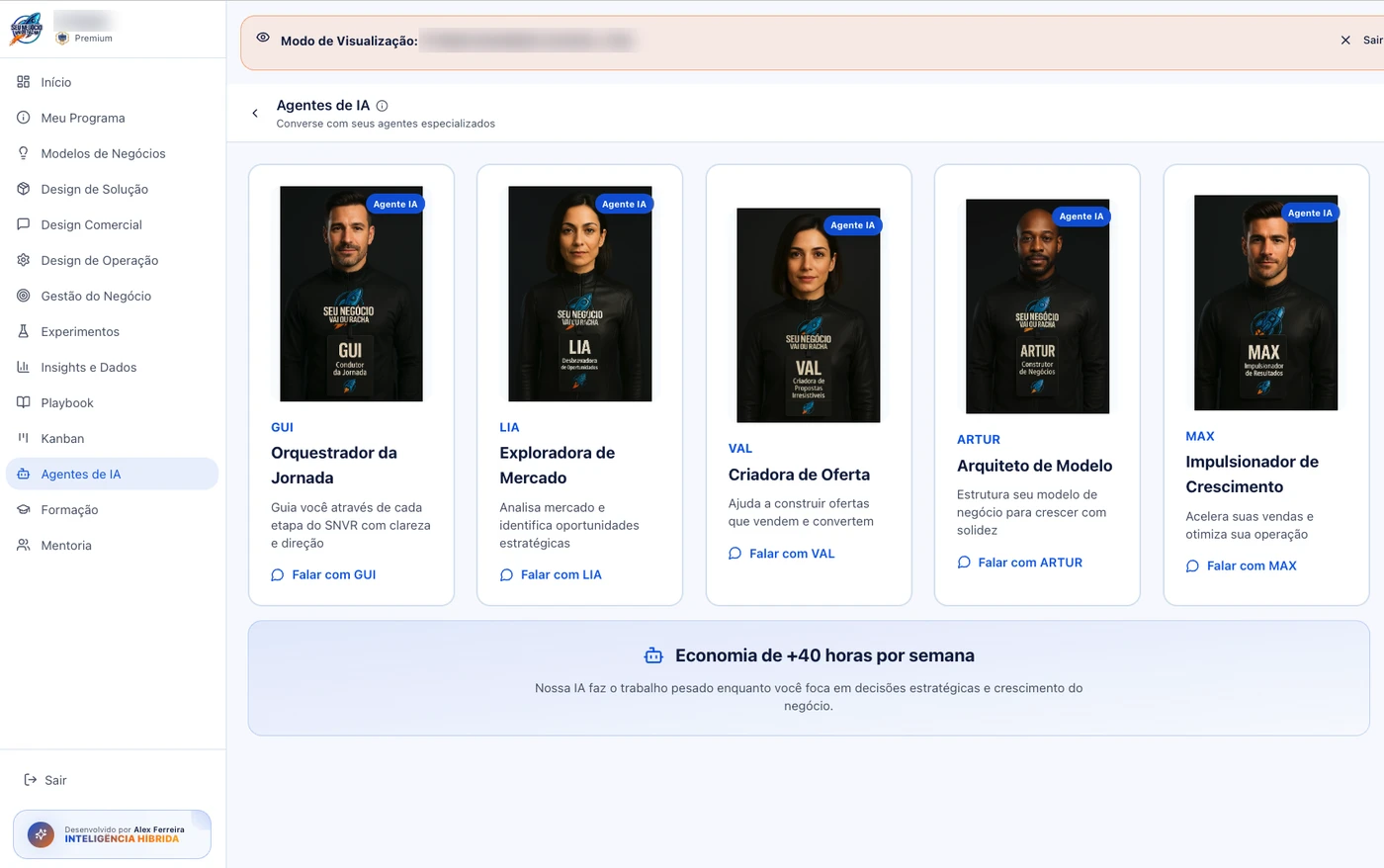1384x868 pixels.
Task: Click Falar com MAX link
Action: tap(1241, 565)
